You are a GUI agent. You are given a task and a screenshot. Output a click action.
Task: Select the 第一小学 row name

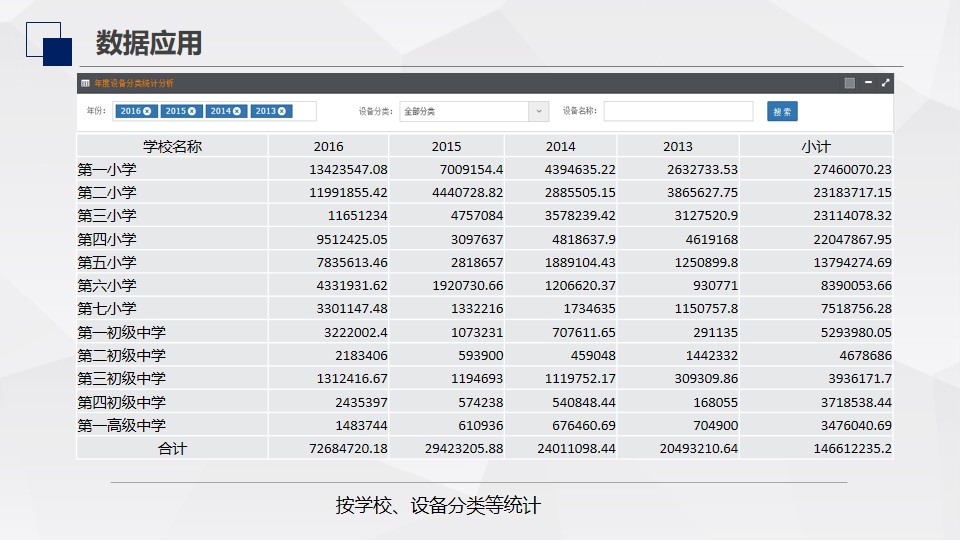(107, 170)
